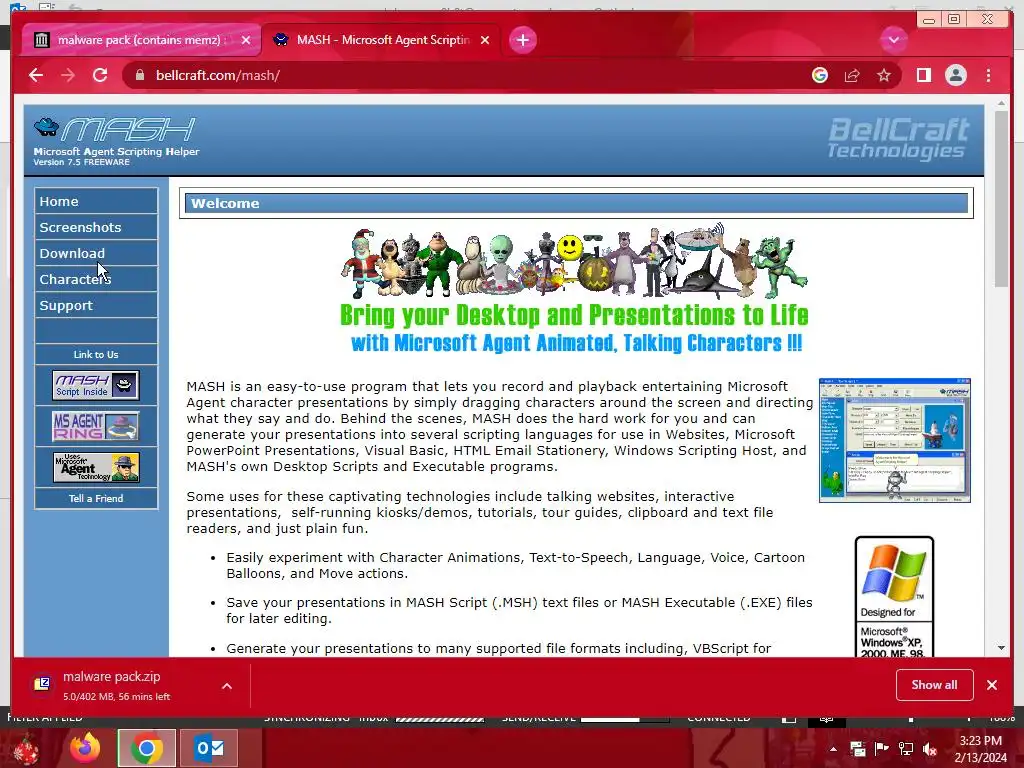Click the BellCraft Technologies logo
This screenshot has width=1024, height=768.
[898, 138]
